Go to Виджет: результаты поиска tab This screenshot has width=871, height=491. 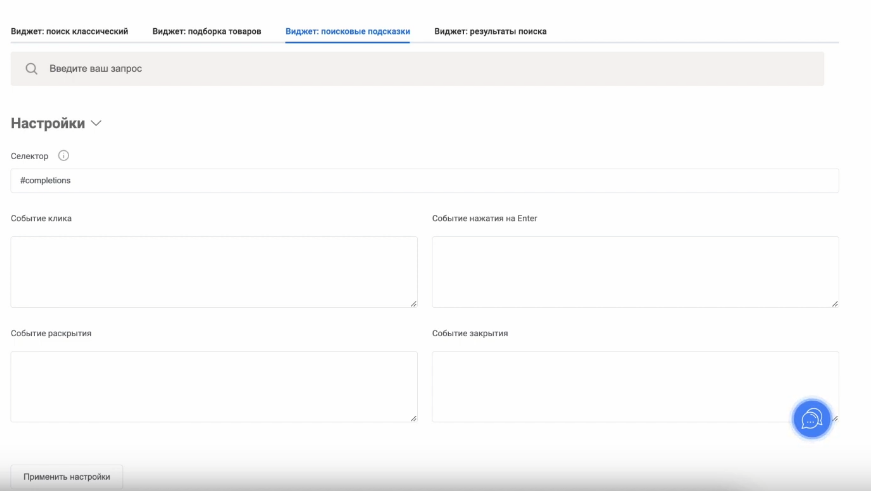point(490,31)
